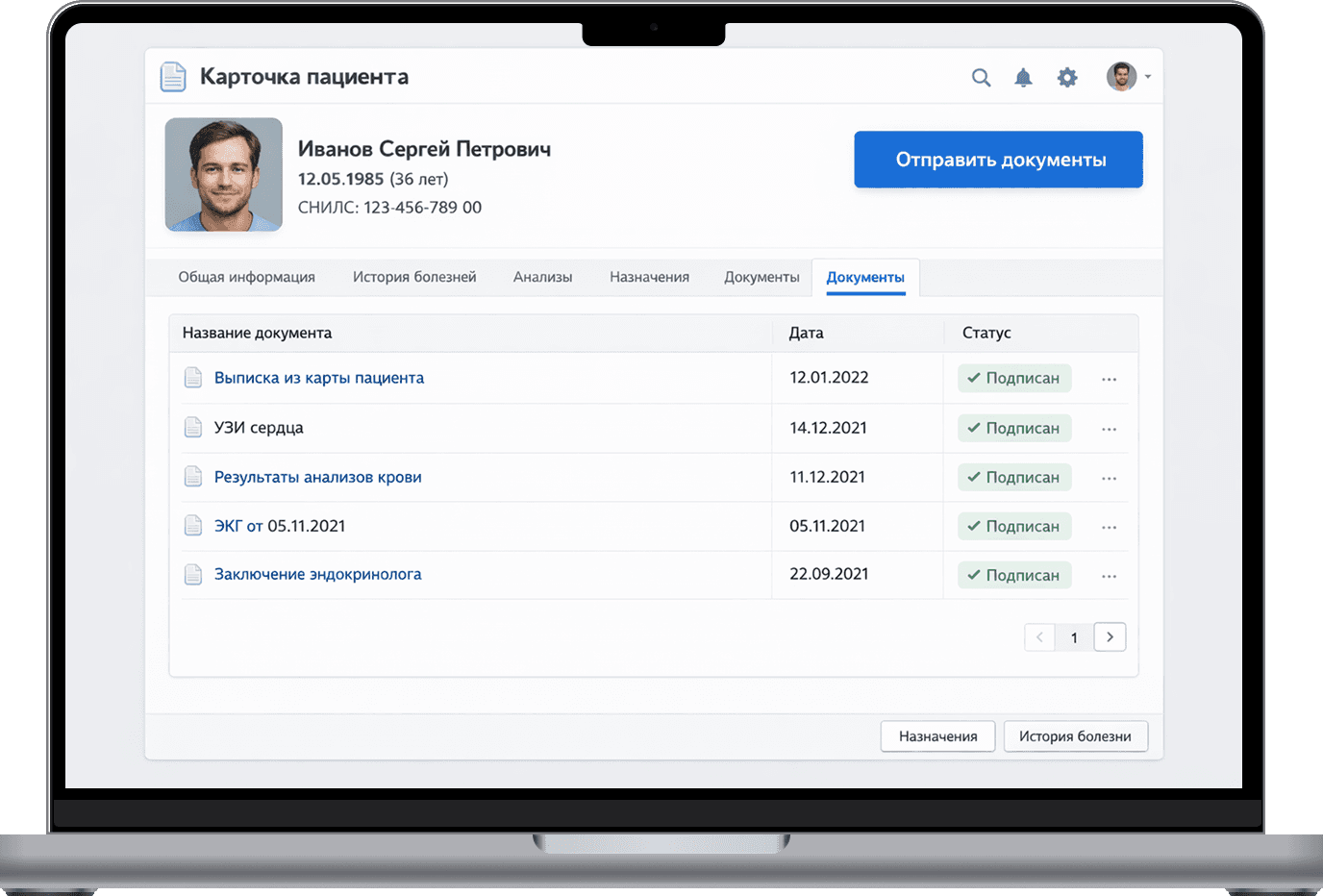Switch to the Общая информация tab
The image size is (1323, 896).
coord(246,277)
